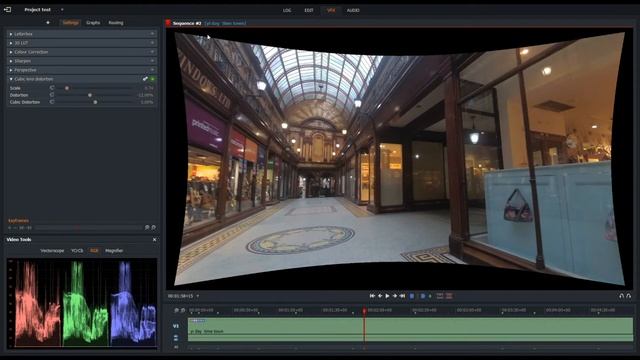Viewport: 640px width, 360px height.
Task: Open the Magnifier video tool
Action: pos(114,251)
